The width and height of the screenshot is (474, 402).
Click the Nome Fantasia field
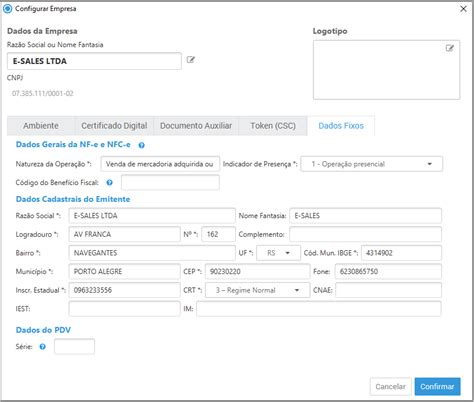coord(366,216)
